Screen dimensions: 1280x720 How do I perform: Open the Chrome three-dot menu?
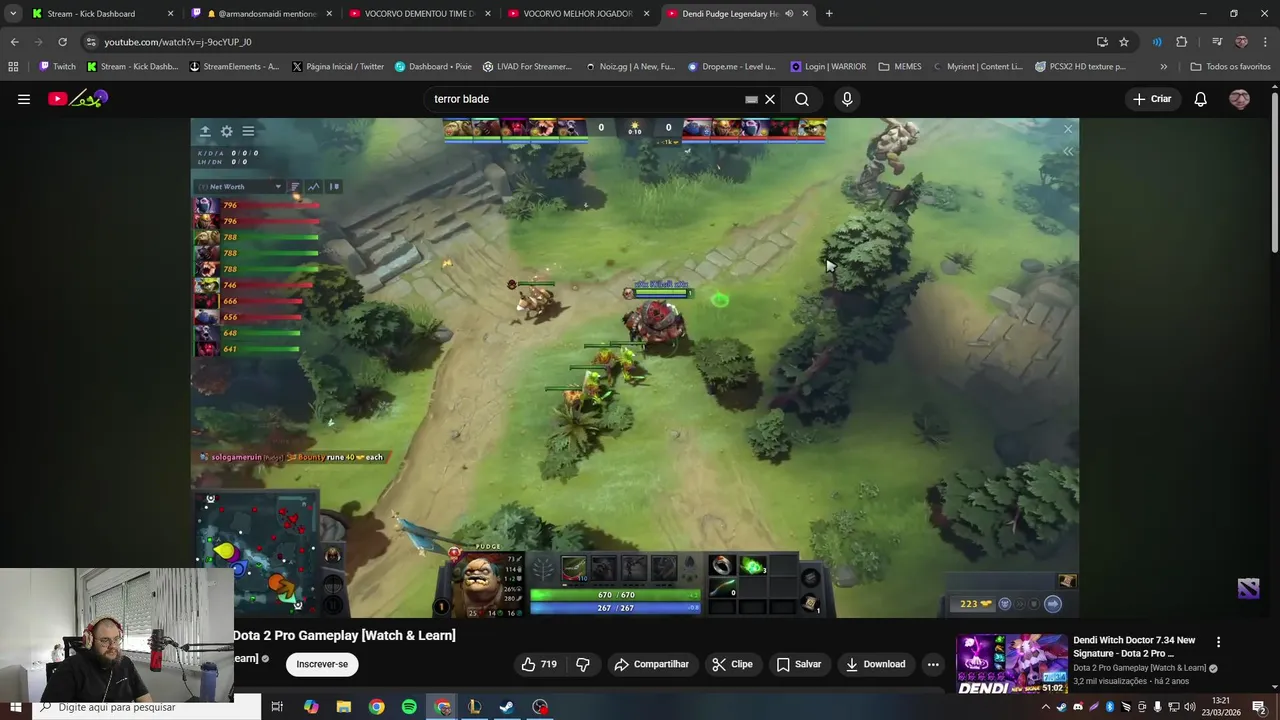[x=1265, y=42]
